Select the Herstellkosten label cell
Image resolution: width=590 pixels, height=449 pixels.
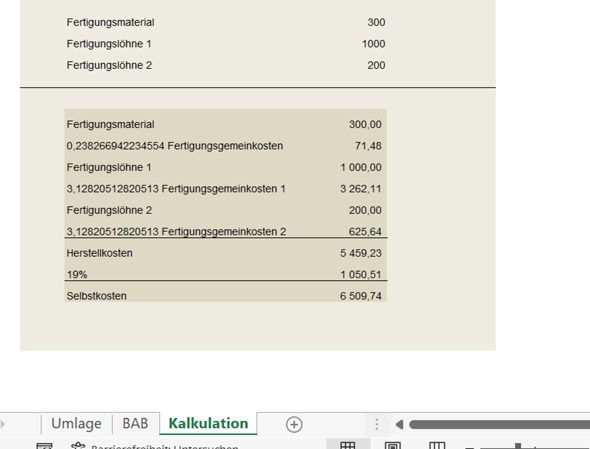point(99,253)
